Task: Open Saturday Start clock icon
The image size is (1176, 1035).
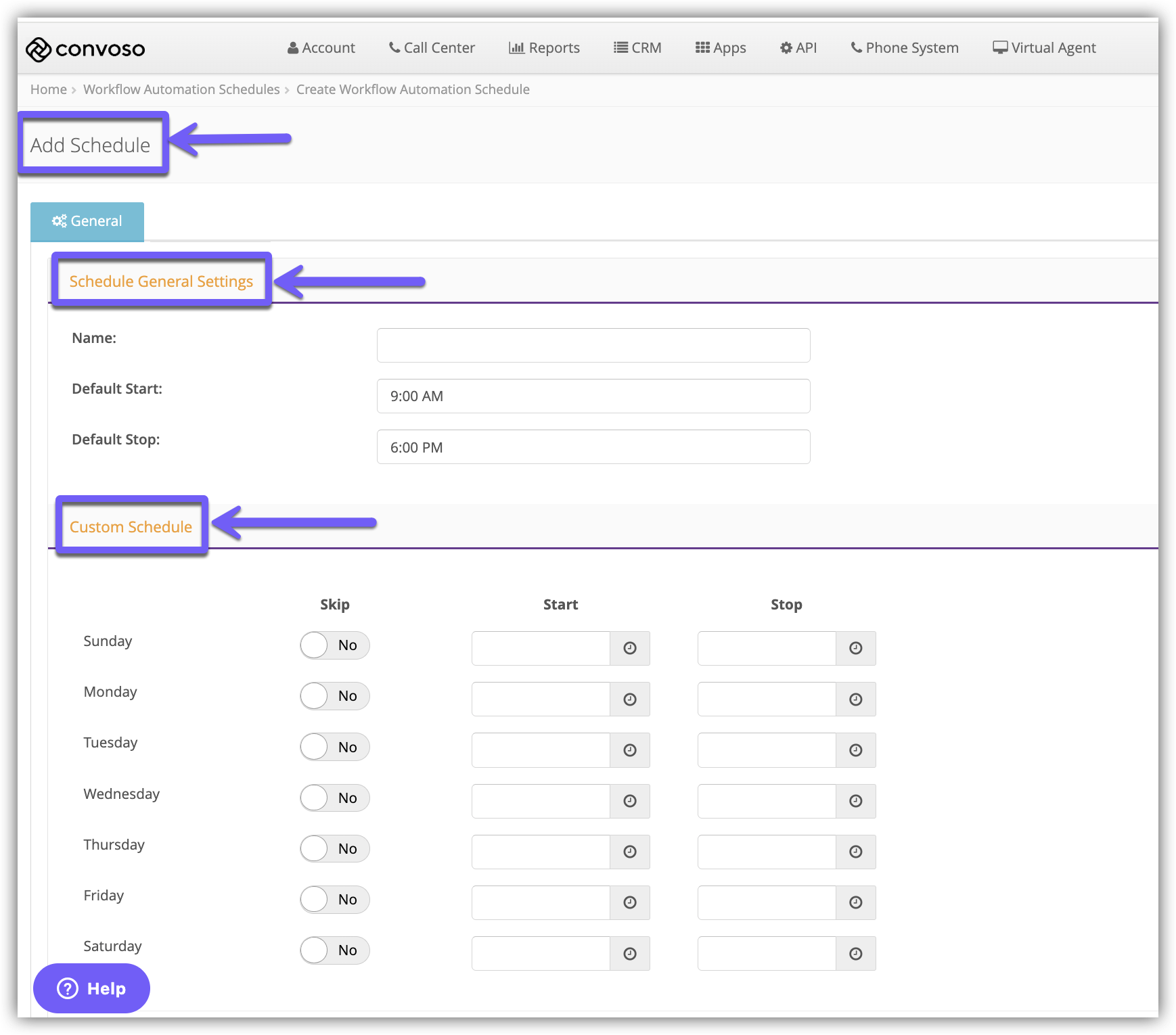Action: 629,954
